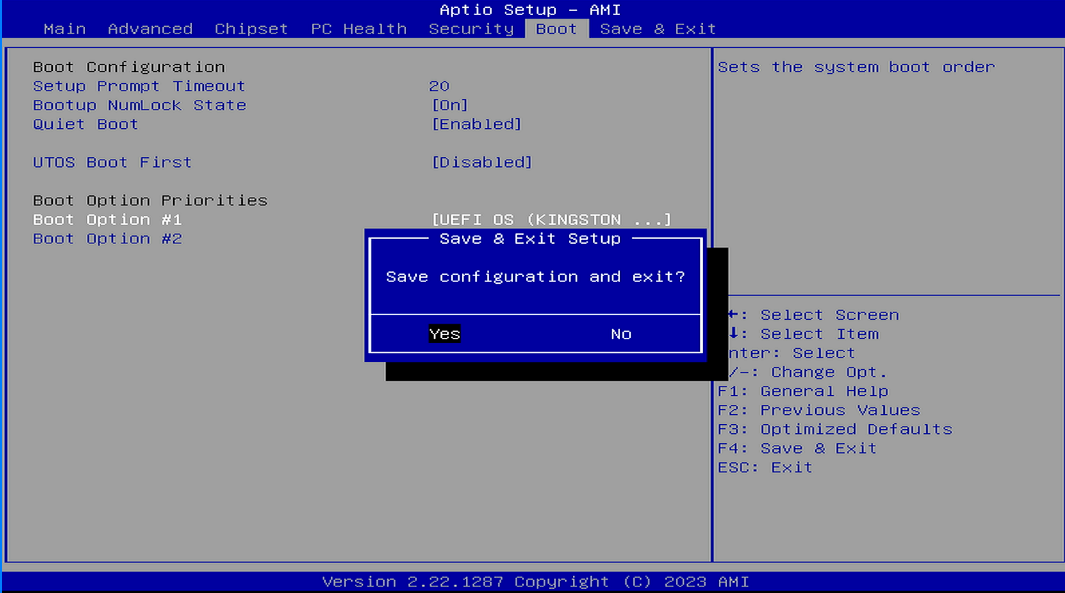The height and width of the screenshot is (593, 1065).
Task: Select Boot Option #1 row
Action: point(107,220)
